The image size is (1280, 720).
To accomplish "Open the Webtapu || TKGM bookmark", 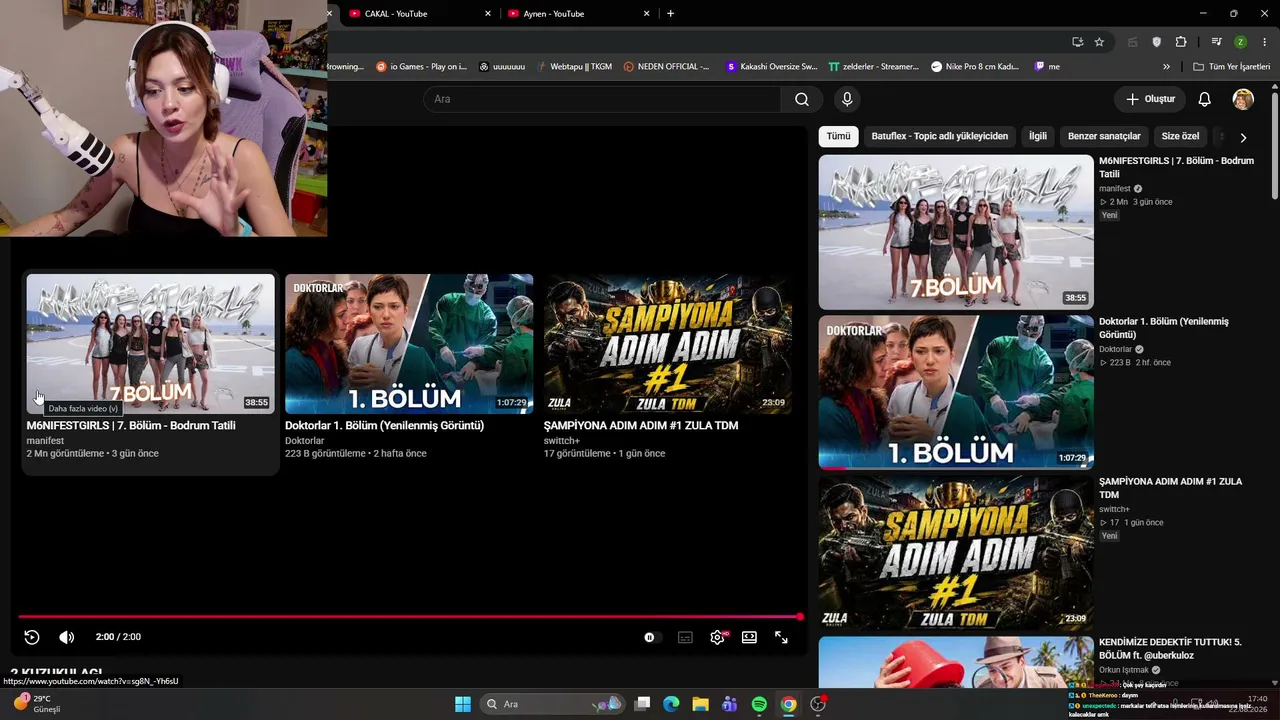I will (574, 67).
